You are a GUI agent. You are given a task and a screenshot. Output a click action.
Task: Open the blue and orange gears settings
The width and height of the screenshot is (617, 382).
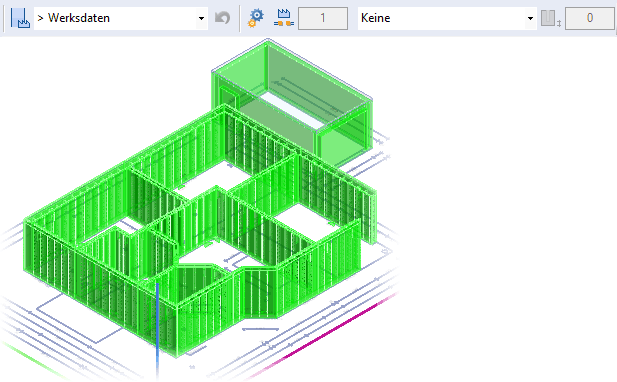coord(256,18)
